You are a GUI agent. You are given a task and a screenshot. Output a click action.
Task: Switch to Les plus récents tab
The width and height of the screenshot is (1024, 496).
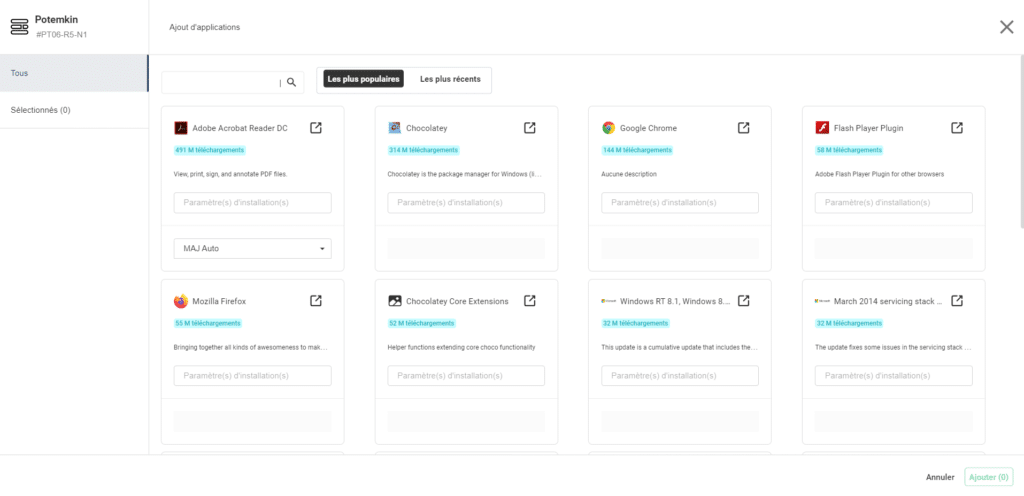[450, 79]
